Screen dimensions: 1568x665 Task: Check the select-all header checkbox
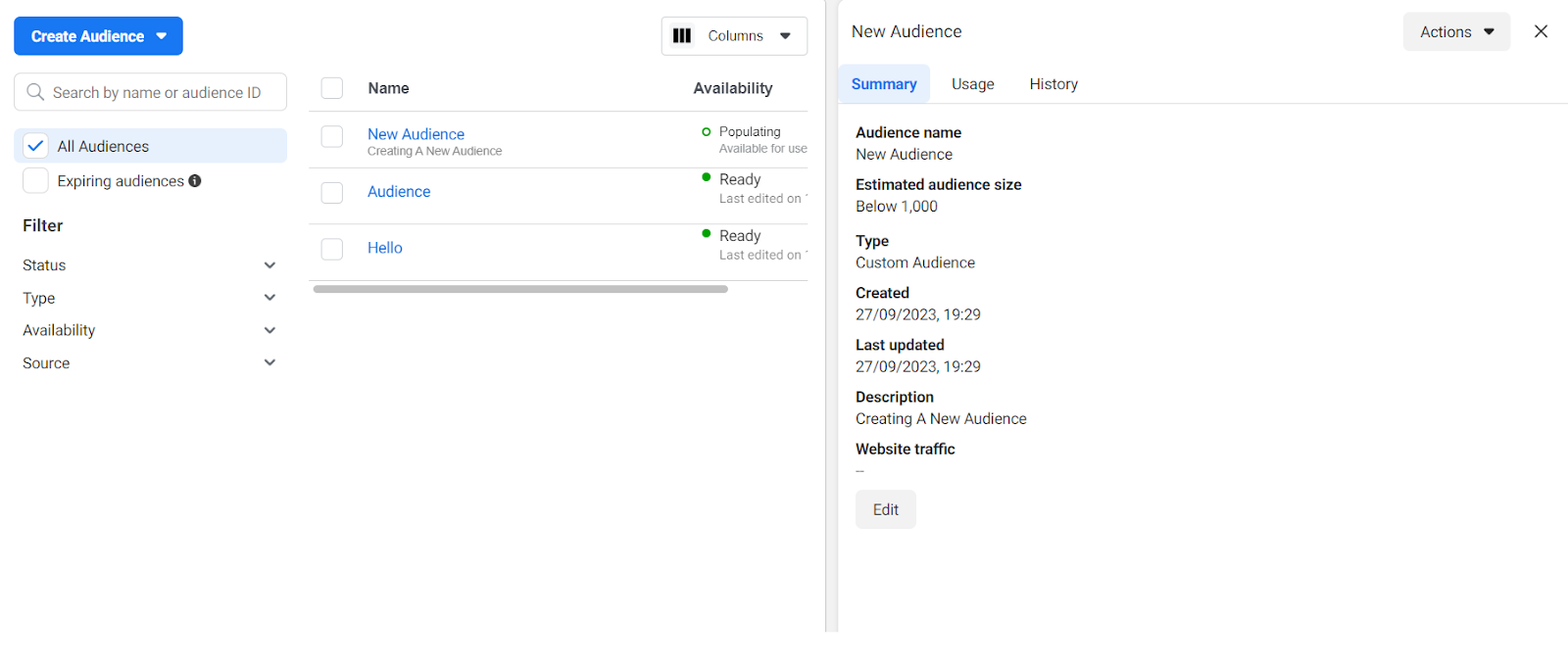pyautogui.click(x=332, y=88)
